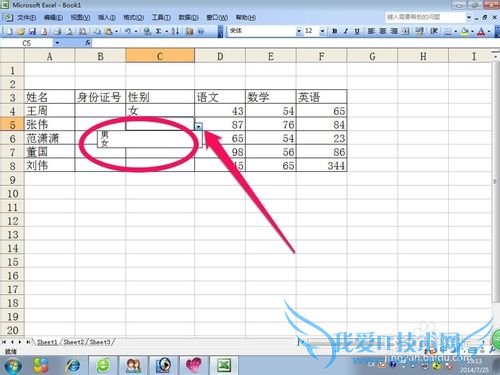Click the 英语 header cell
The image size is (500, 375).
pos(321,97)
